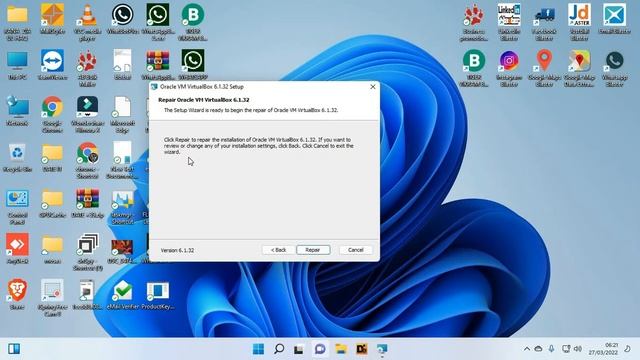Select the LinkedIn blaster shortcut icon
This screenshot has width=640, height=360.
[x=509, y=15]
